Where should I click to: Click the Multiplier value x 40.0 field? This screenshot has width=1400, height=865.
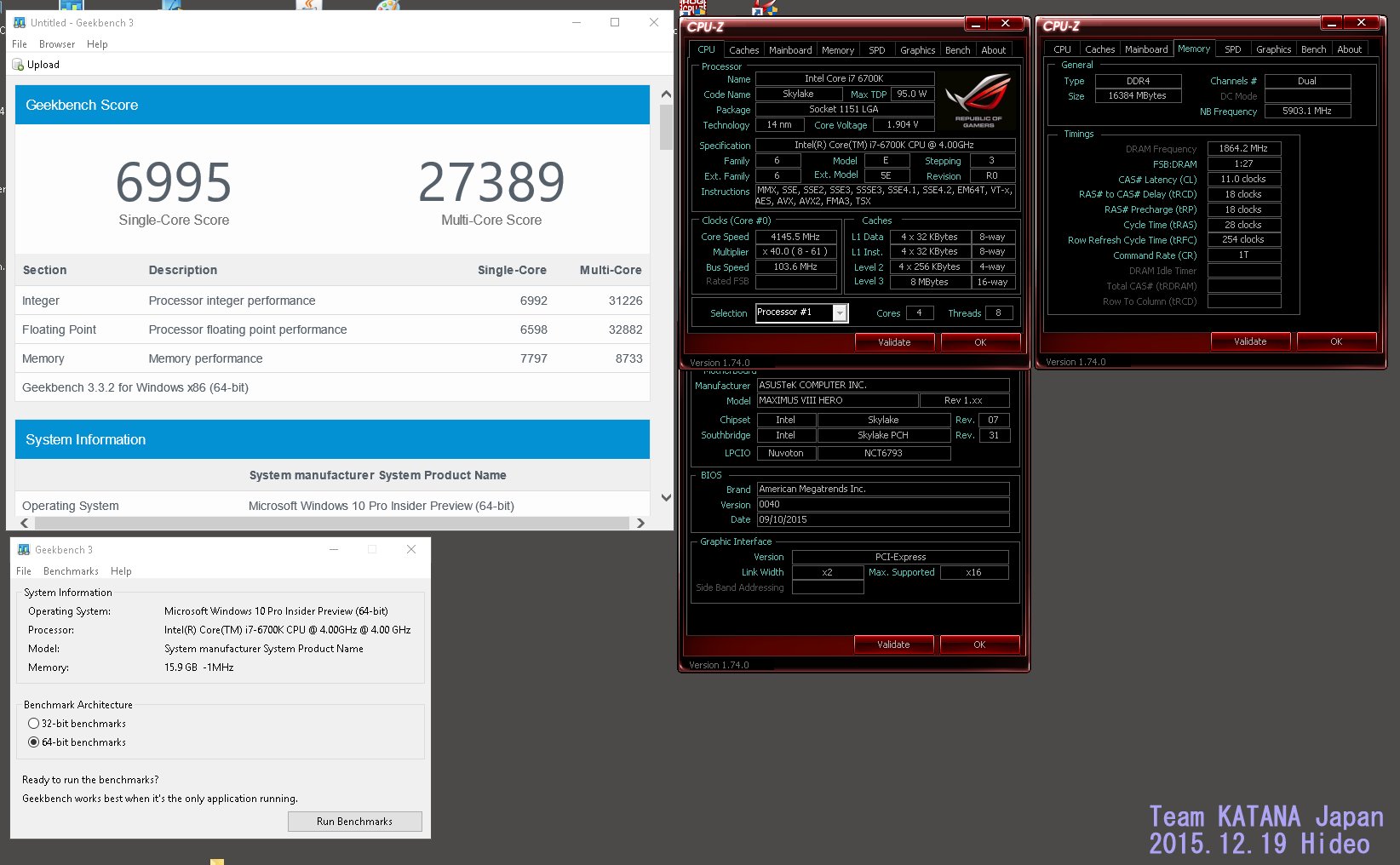795,251
